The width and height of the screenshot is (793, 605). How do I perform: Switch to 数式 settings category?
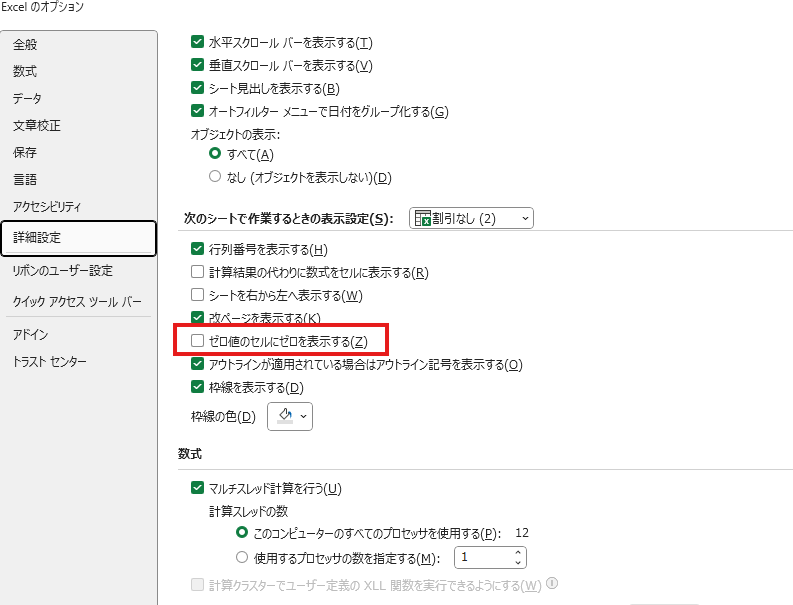[25, 72]
